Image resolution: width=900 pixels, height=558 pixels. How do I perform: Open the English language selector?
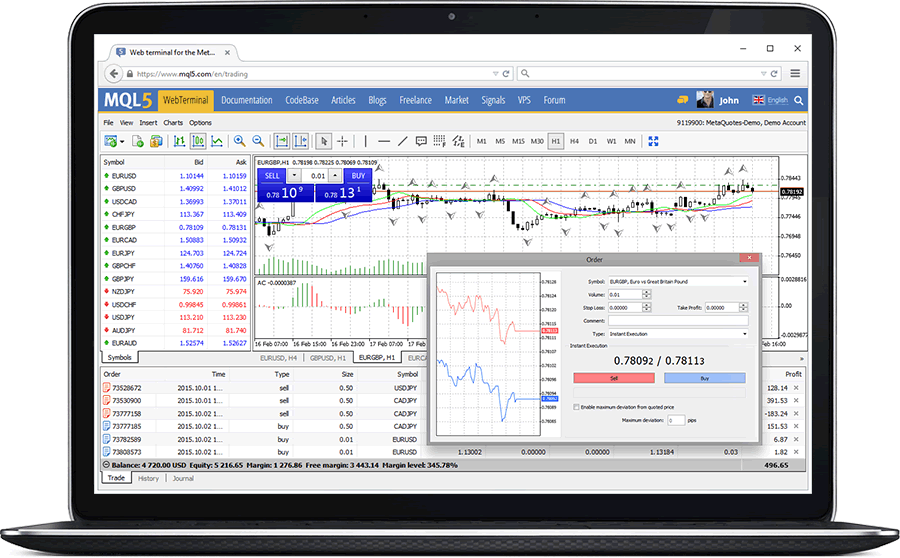click(x=770, y=100)
